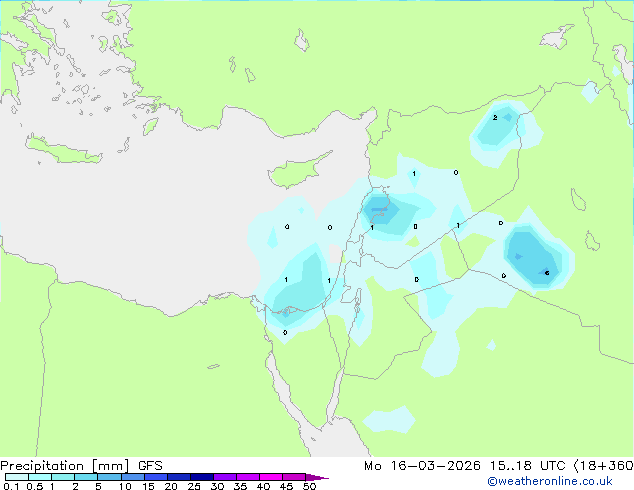Select the 2–5 mm legend color
The image size is (634, 490).
(86, 477)
